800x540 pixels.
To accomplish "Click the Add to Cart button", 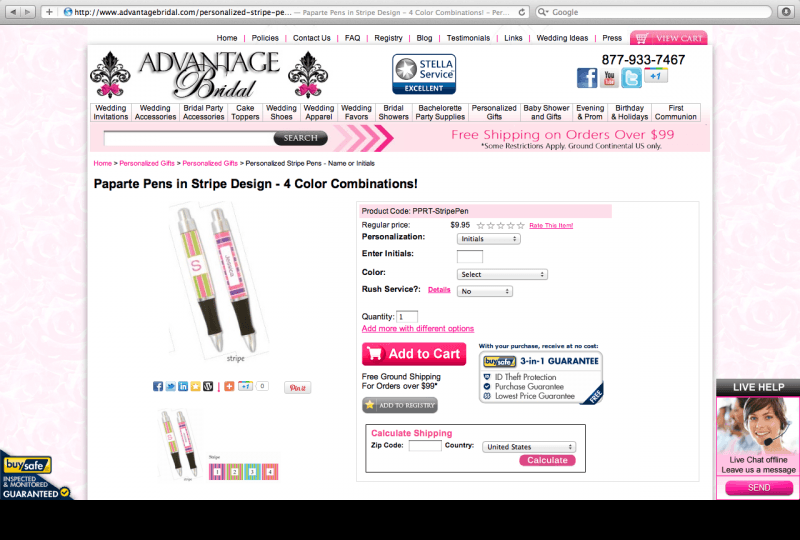I will pyautogui.click(x=414, y=354).
